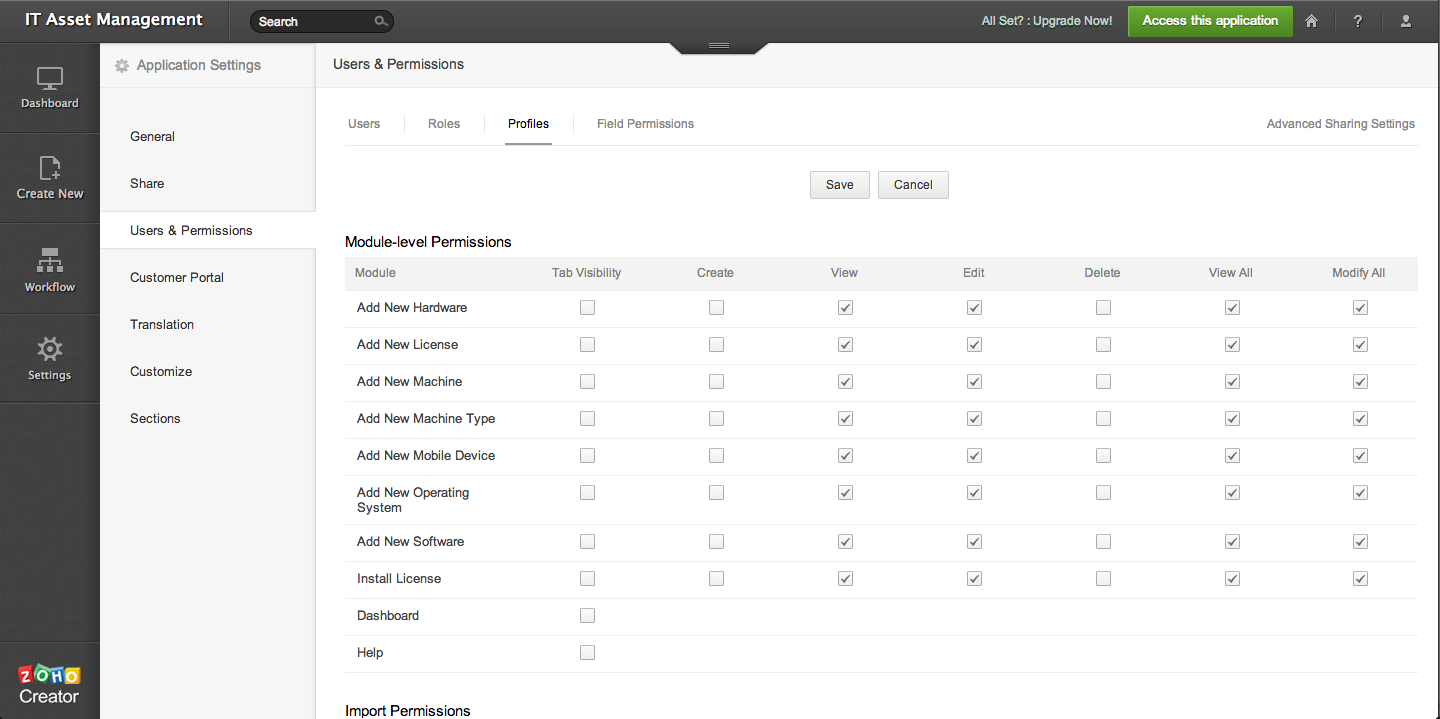Image resolution: width=1440 pixels, height=719 pixels.
Task: Expand the top pull-down panel handle
Action: tap(718, 46)
